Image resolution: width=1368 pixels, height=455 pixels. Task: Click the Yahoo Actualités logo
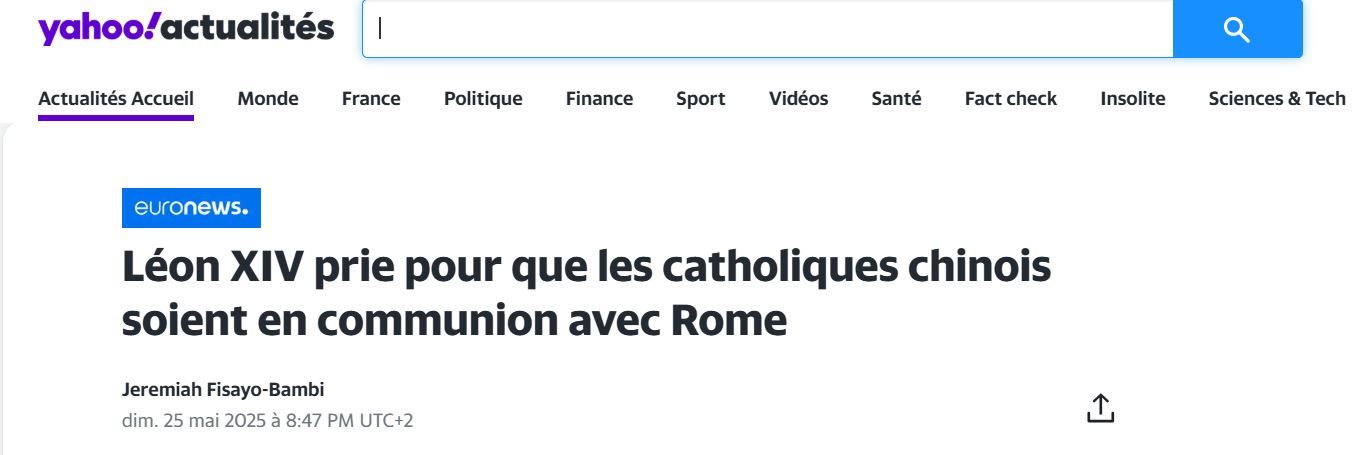click(x=186, y=28)
